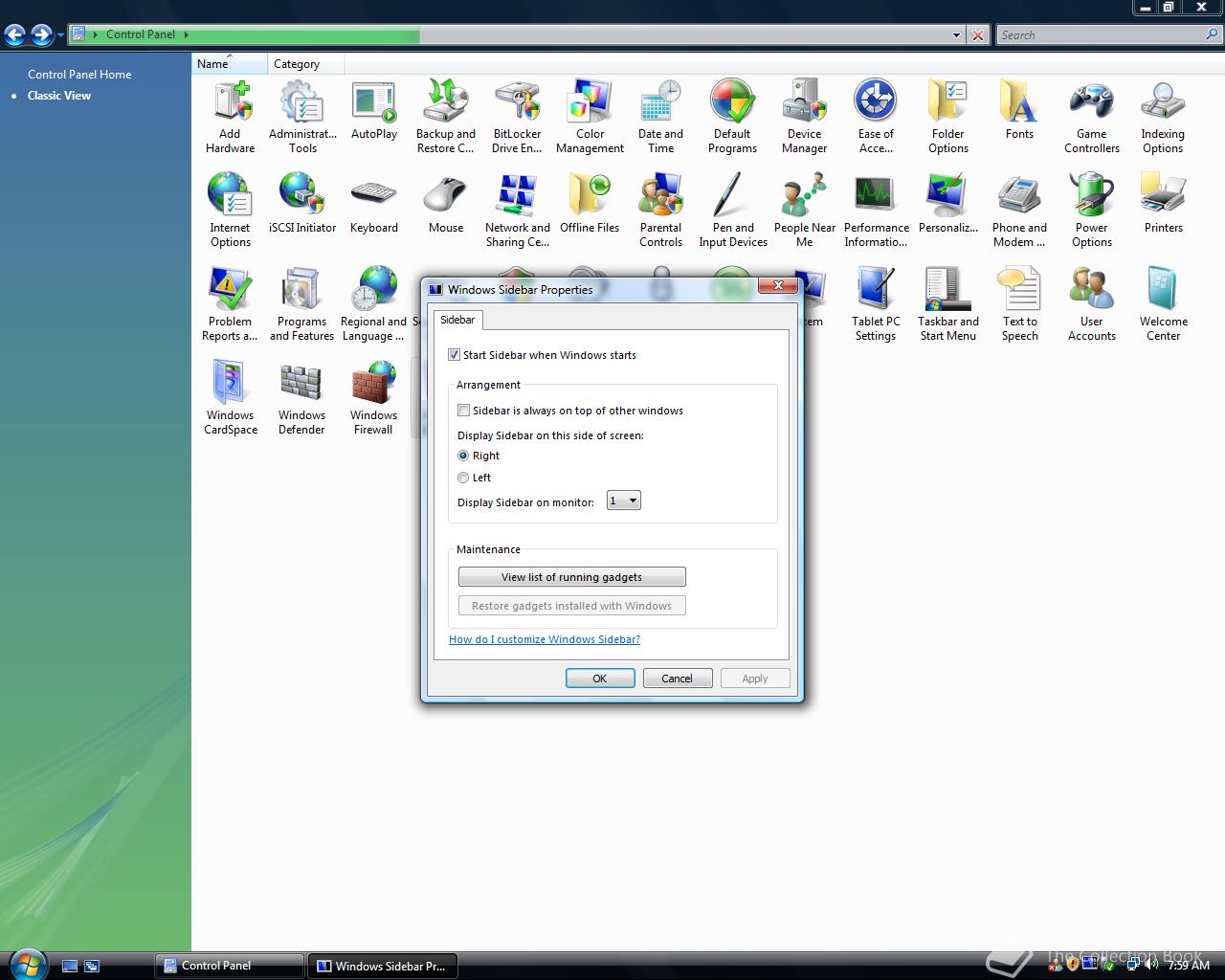1225x980 pixels.
Task: Open Color Management
Action: 590,117
